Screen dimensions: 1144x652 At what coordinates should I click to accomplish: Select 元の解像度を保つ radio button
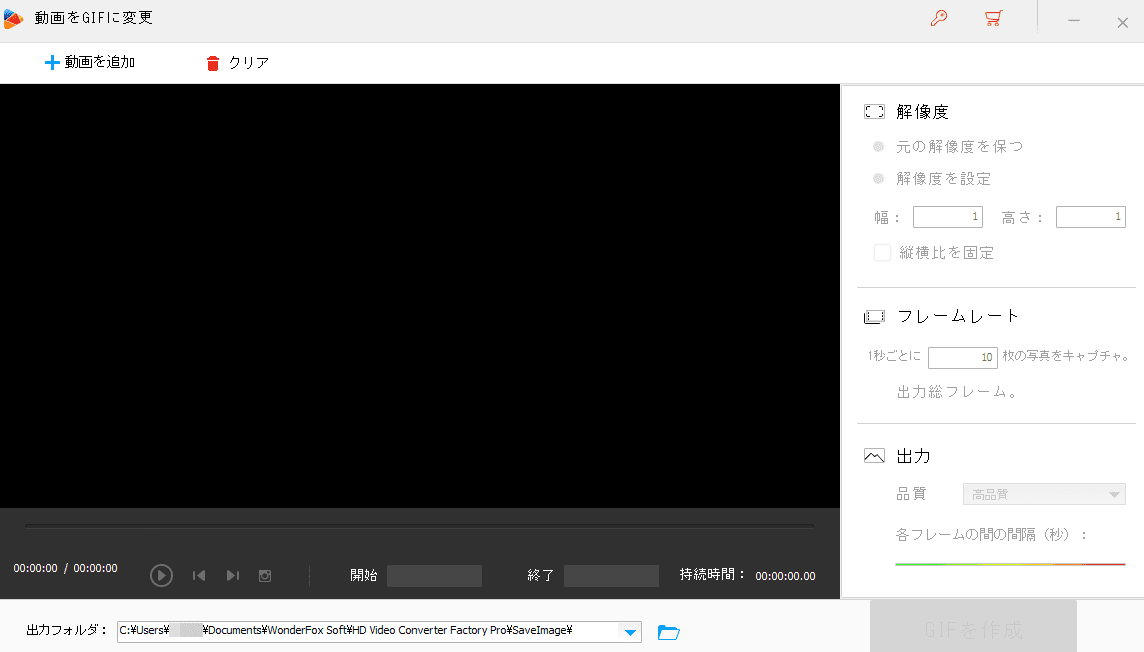[878, 147]
